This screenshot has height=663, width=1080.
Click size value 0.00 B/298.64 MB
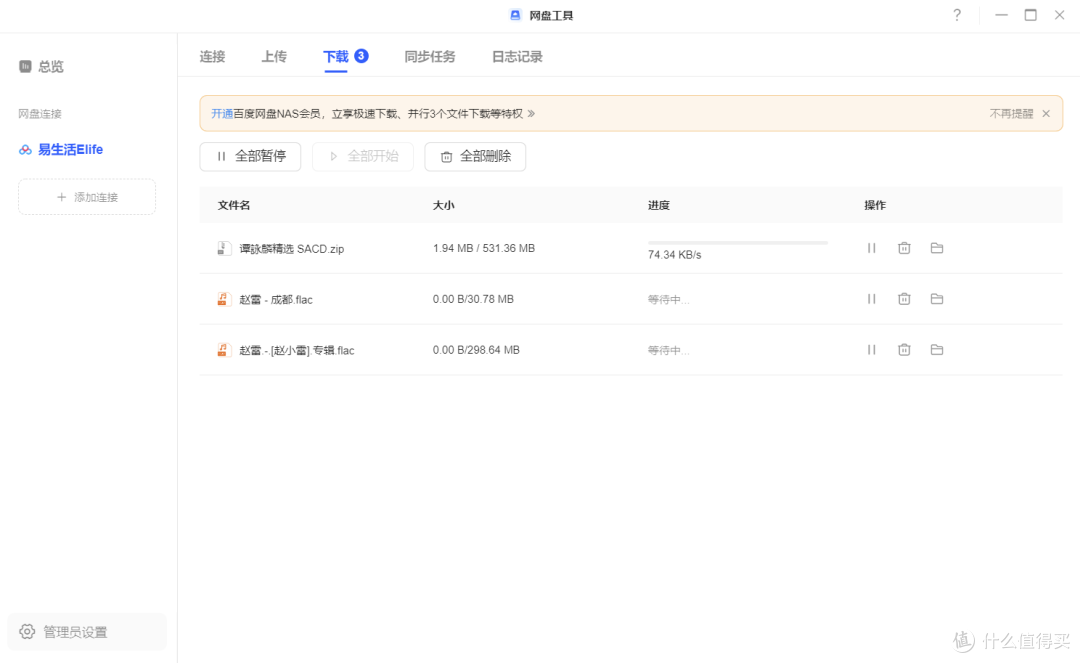tap(476, 350)
